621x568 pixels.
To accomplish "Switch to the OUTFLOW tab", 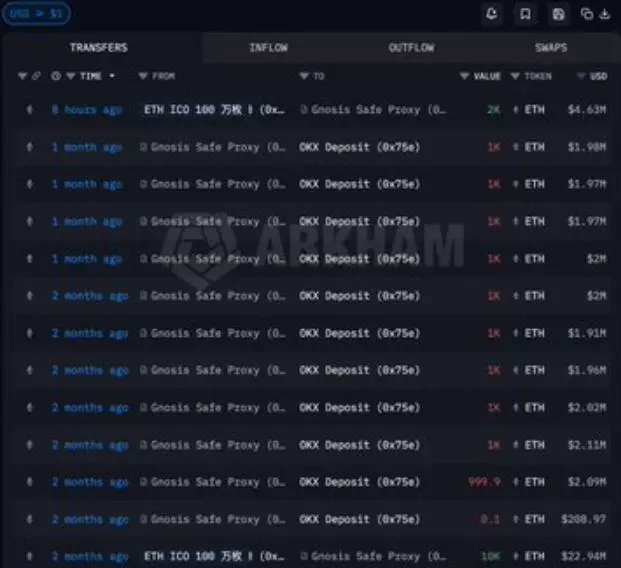I will [411, 48].
